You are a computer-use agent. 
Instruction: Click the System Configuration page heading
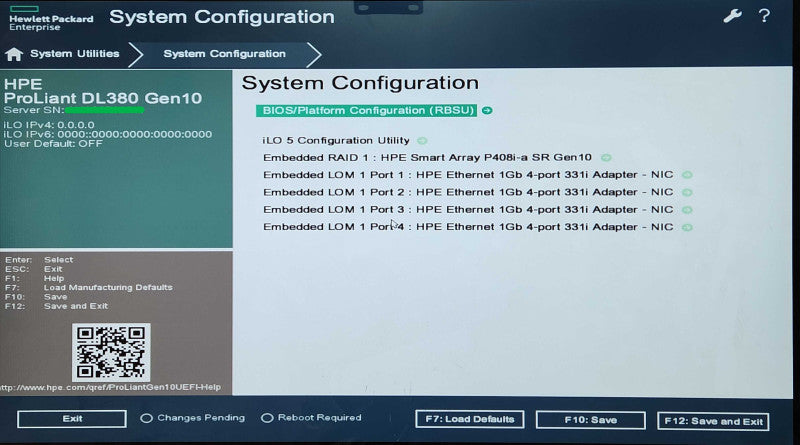(x=360, y=83)
